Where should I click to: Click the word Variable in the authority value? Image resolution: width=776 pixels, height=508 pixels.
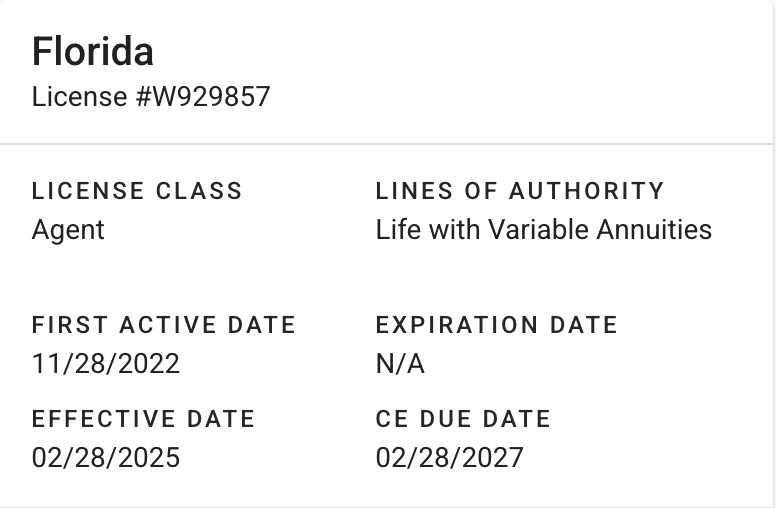coord(539,230)
